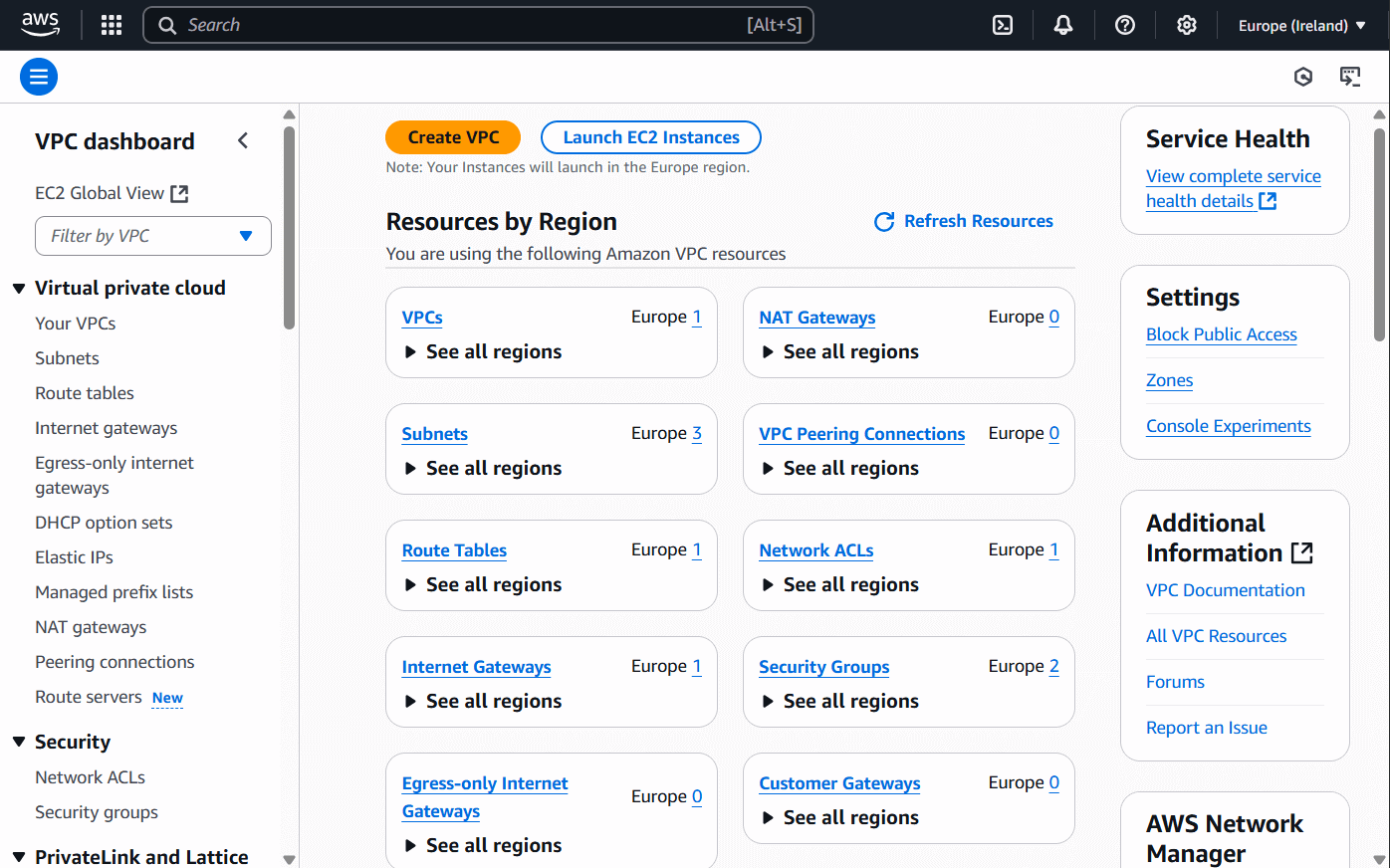Click the Refresh Resources circular arrow icon
The width and height of the screenshot is (1390, 868).
[x=884, y=221]
